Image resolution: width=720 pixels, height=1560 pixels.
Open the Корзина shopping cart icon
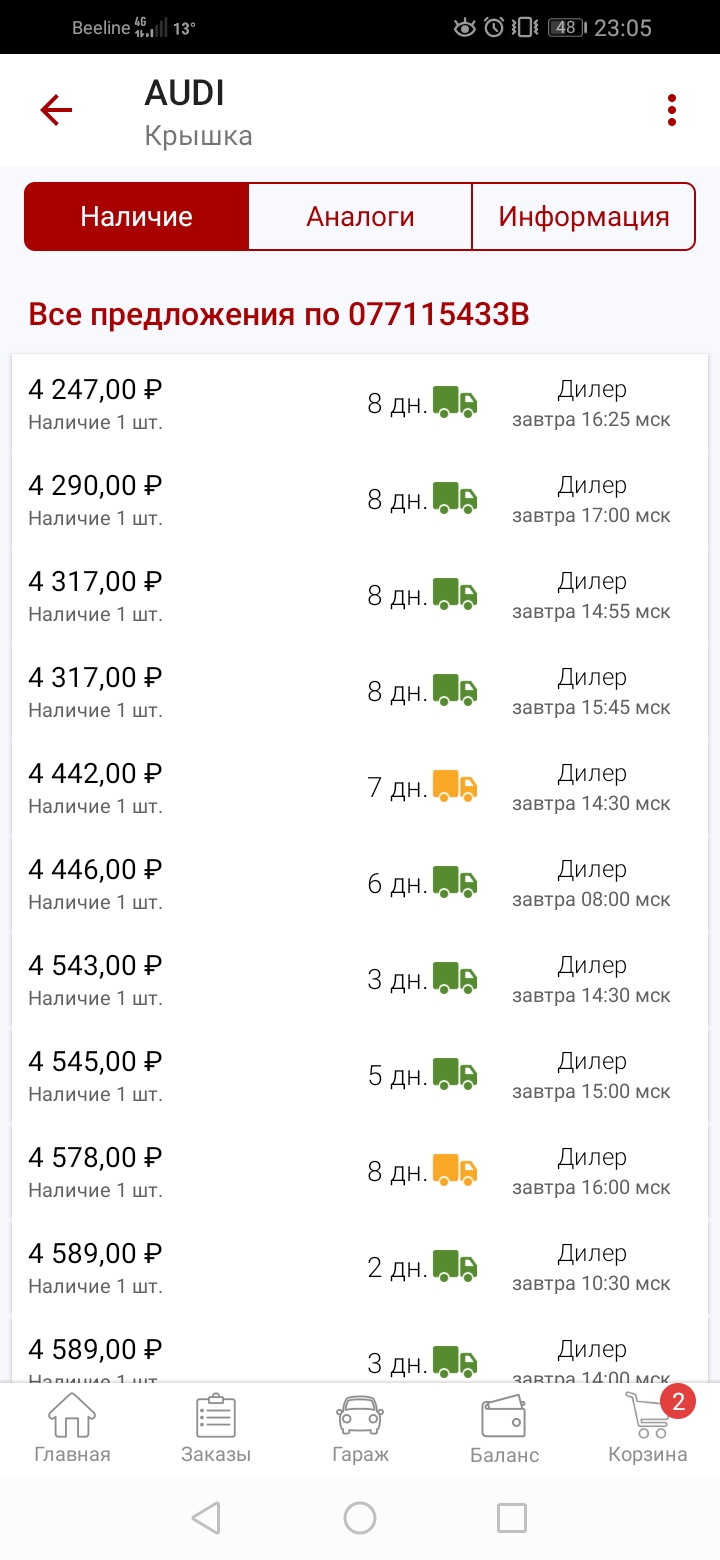[x=648, y=1427]
